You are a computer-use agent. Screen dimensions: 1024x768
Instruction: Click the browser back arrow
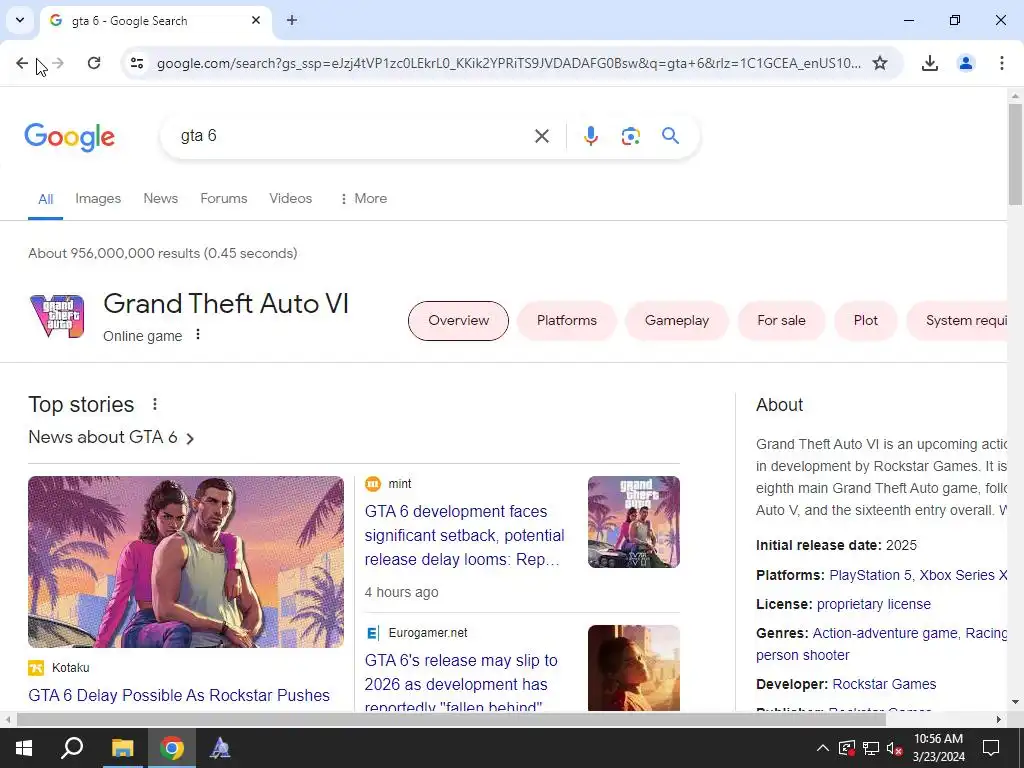[x=22, y=63]
